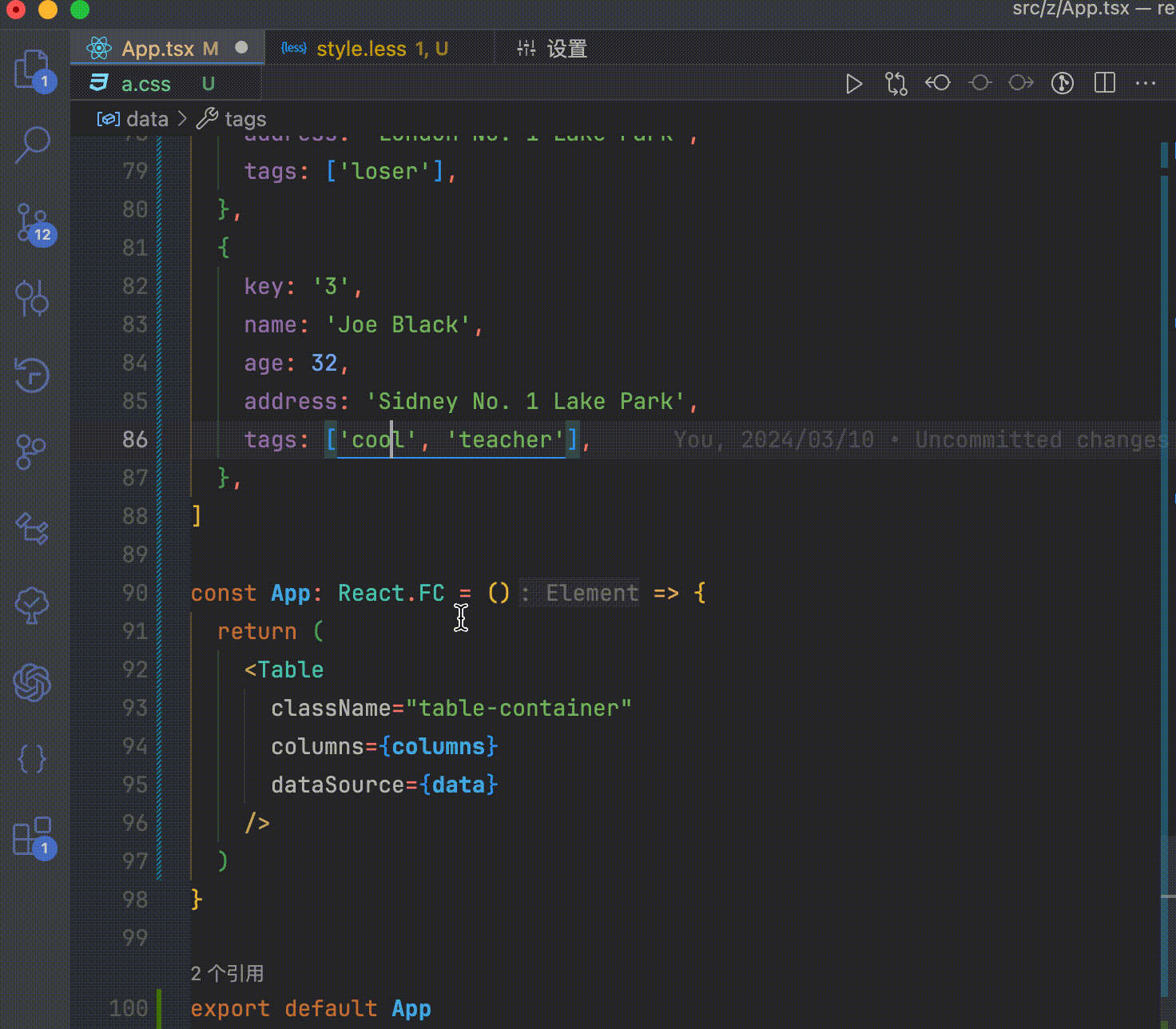Click the unsaved dot on App.tsx tab
1176x1029 pixels.
pyautogui.click(x=241, y=48)
